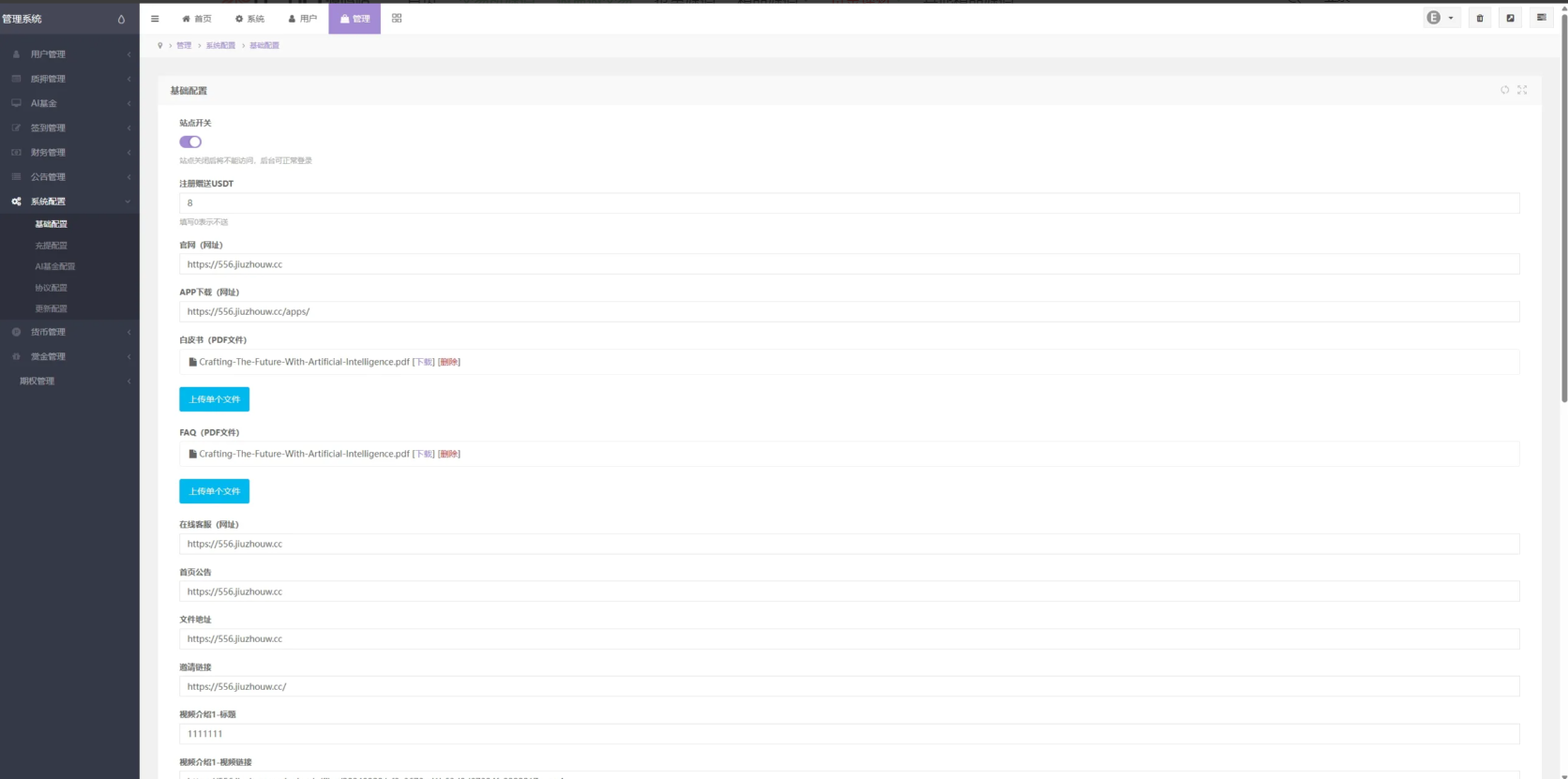The image size is (1568, 779).
Task: Click the trash can icon in top bar
Action: coord(1480,18)
